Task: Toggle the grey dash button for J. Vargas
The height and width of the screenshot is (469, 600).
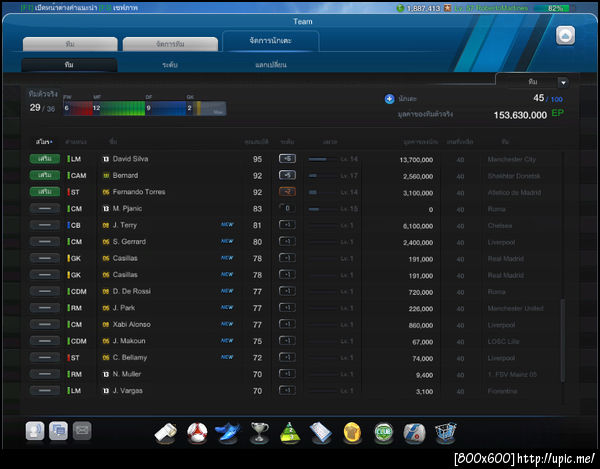Action: coord(45,391)
